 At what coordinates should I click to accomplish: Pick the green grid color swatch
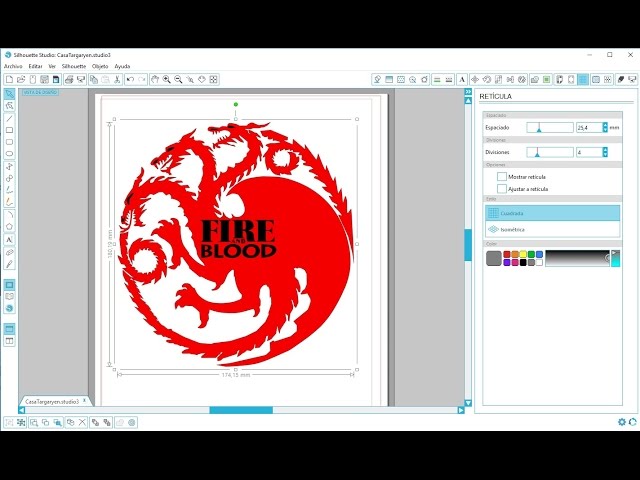[x=531, y=254]
